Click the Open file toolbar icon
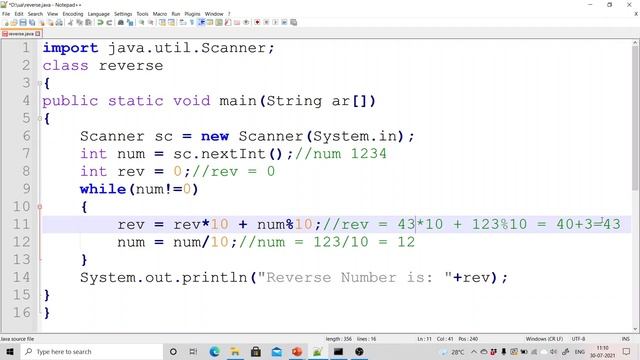 [x=14, y=23]
